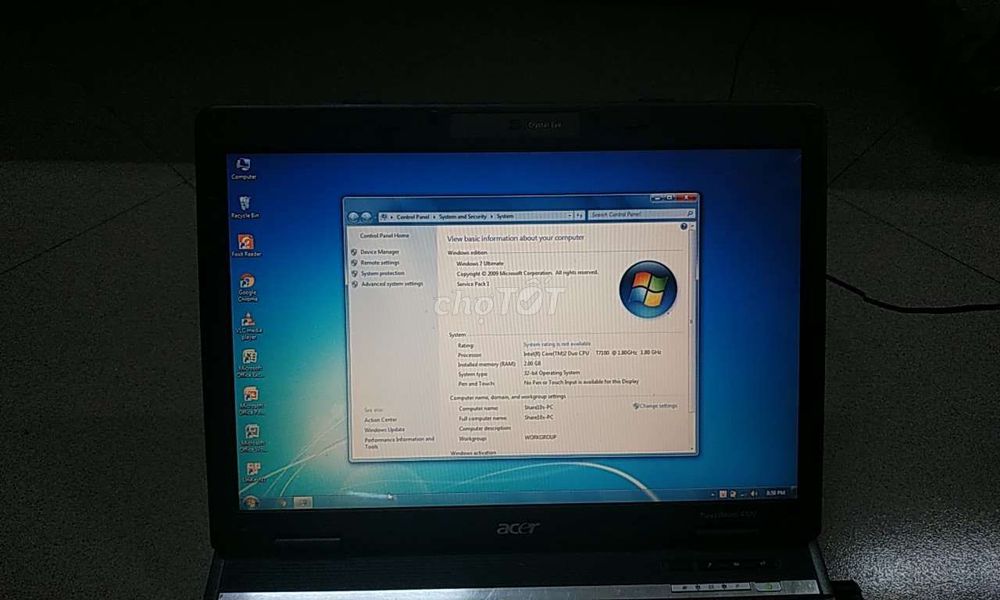Launch Foxit Reader from desktop
This screenshot has height=600, width=1000.
coord(246,245)
